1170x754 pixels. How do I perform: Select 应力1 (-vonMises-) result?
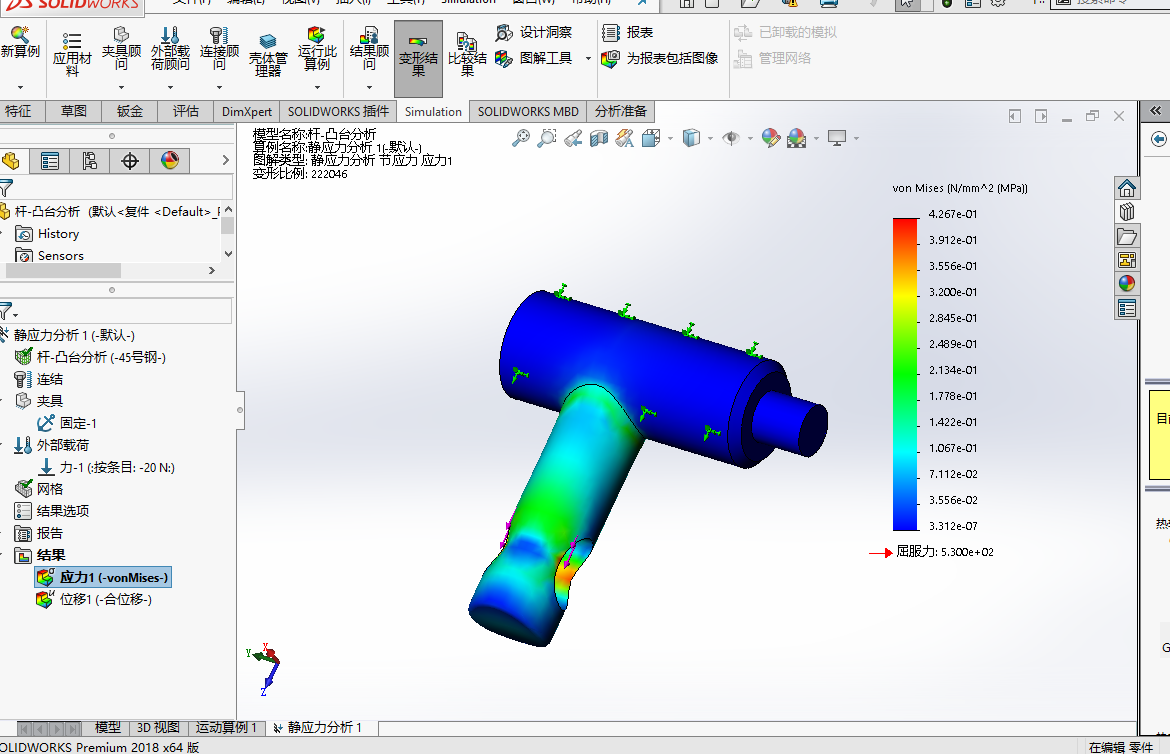[x=103, y=577]
